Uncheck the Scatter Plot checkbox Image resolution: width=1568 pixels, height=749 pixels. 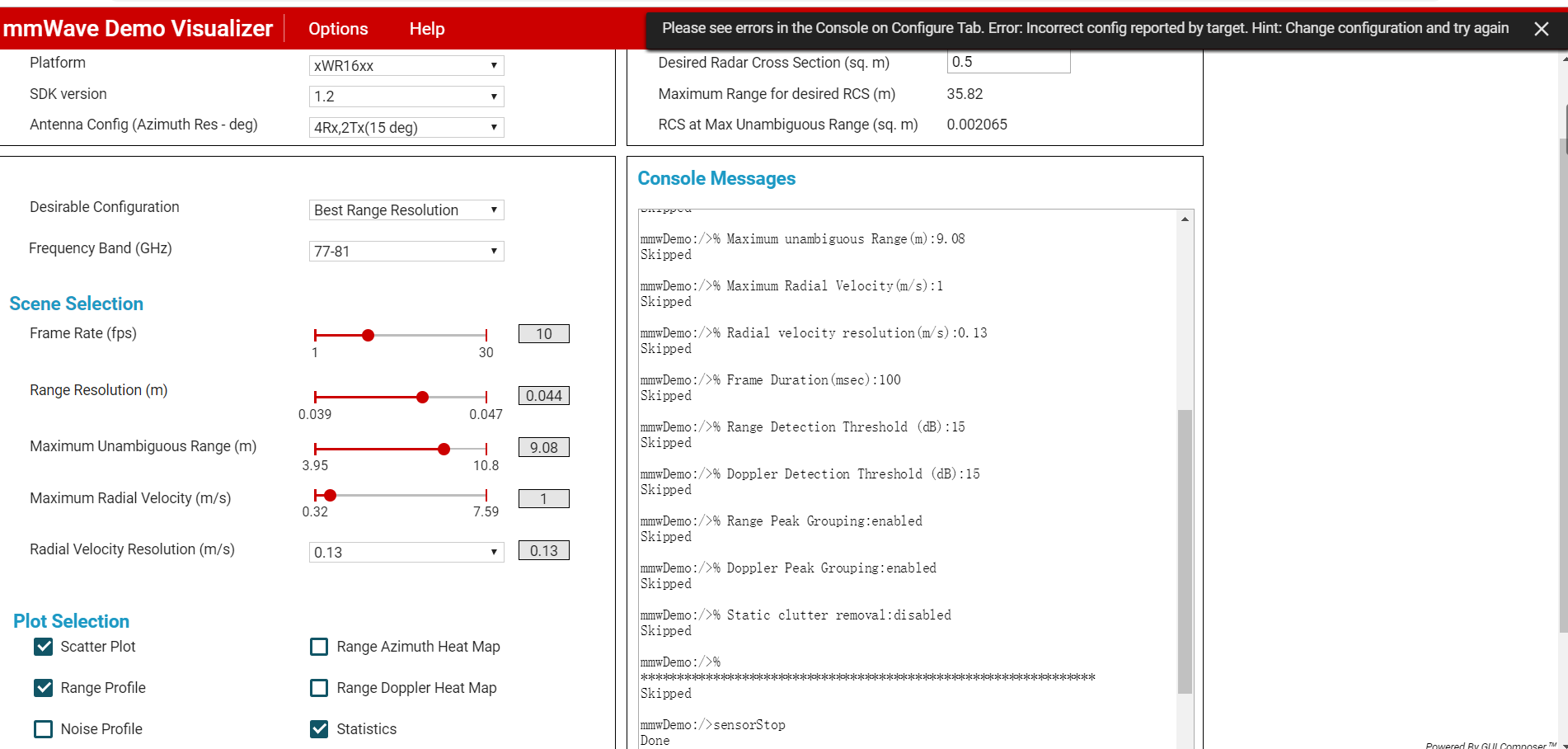pos(44,647)
